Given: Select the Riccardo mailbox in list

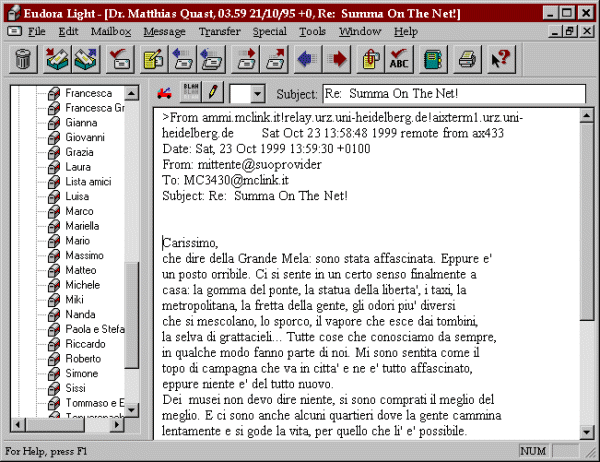Looking at the screenshot, I should [x=85, y=344].
